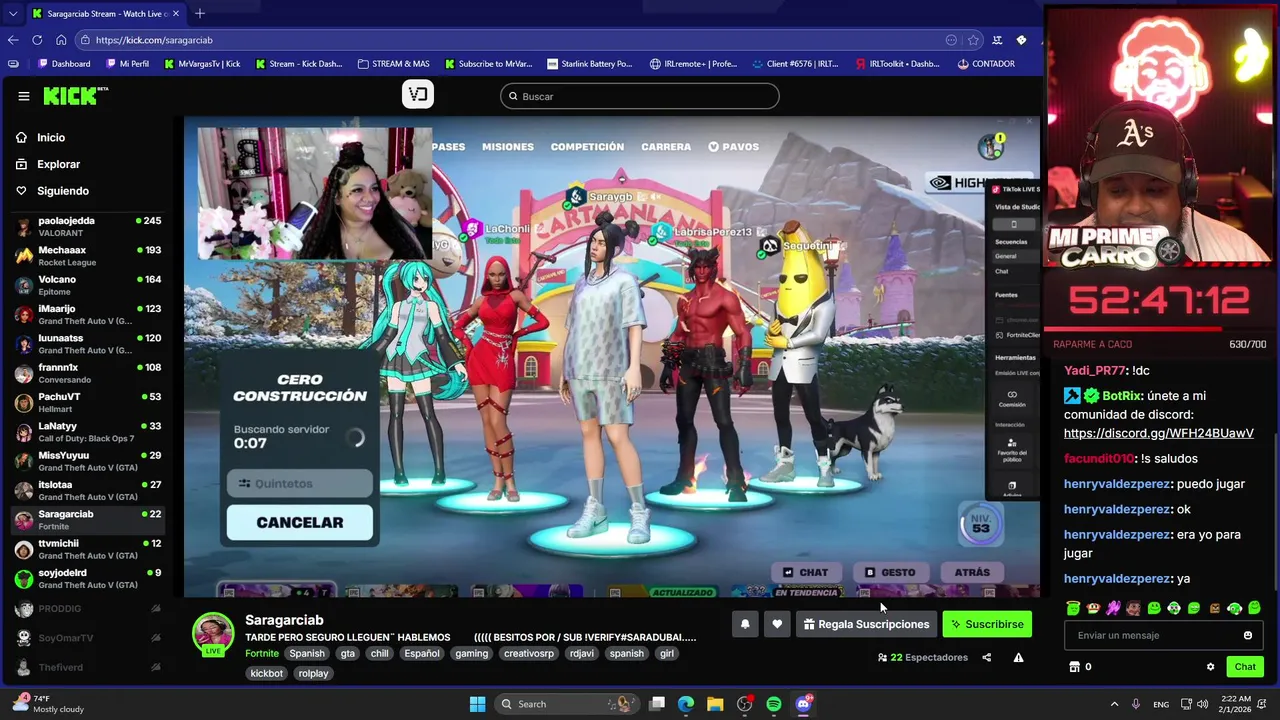1280x720 pixels.
Task: Open itslotaa channel in sidebar
Action: pyautogui.click(x=88, y=490)
